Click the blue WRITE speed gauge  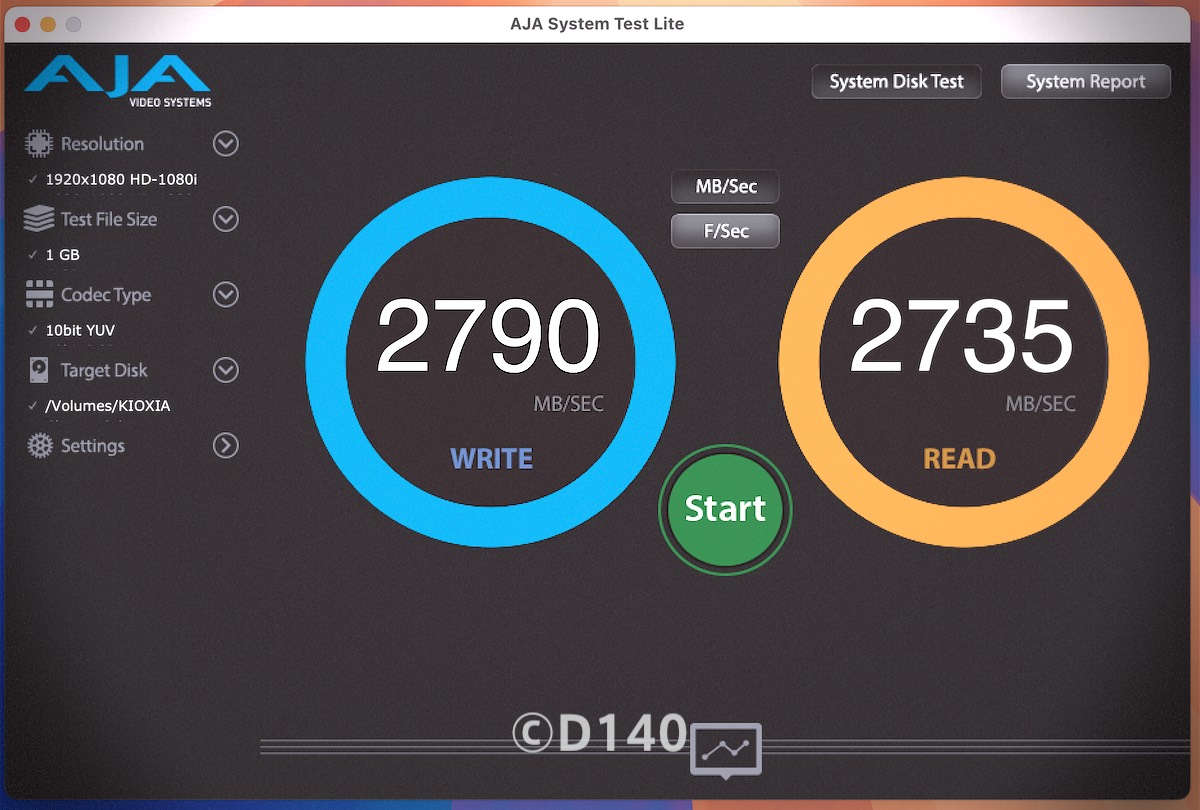490,365
